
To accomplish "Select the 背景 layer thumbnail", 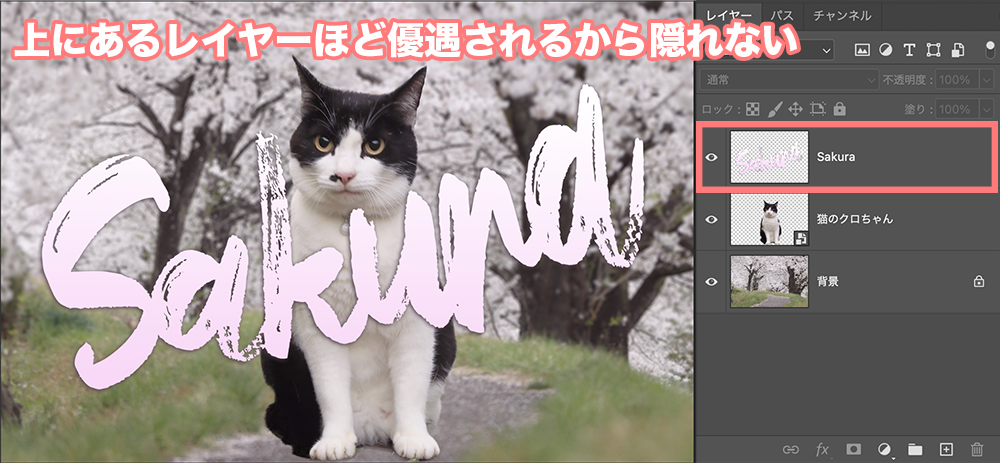I will coord(769,281).
